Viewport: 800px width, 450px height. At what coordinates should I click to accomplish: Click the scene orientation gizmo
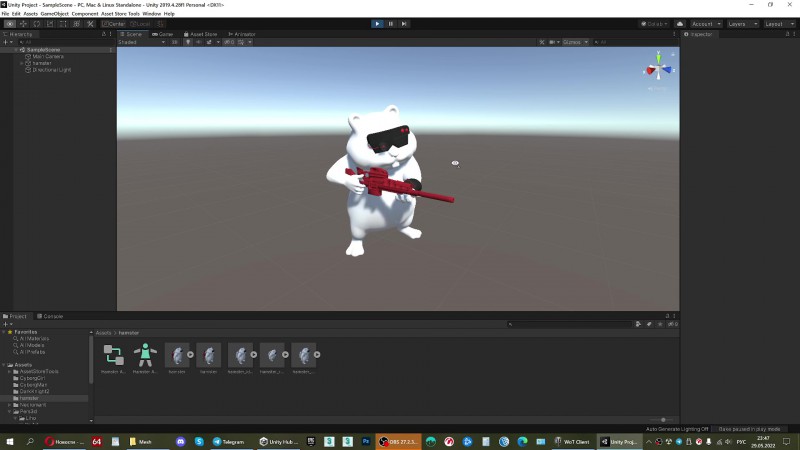659,68
